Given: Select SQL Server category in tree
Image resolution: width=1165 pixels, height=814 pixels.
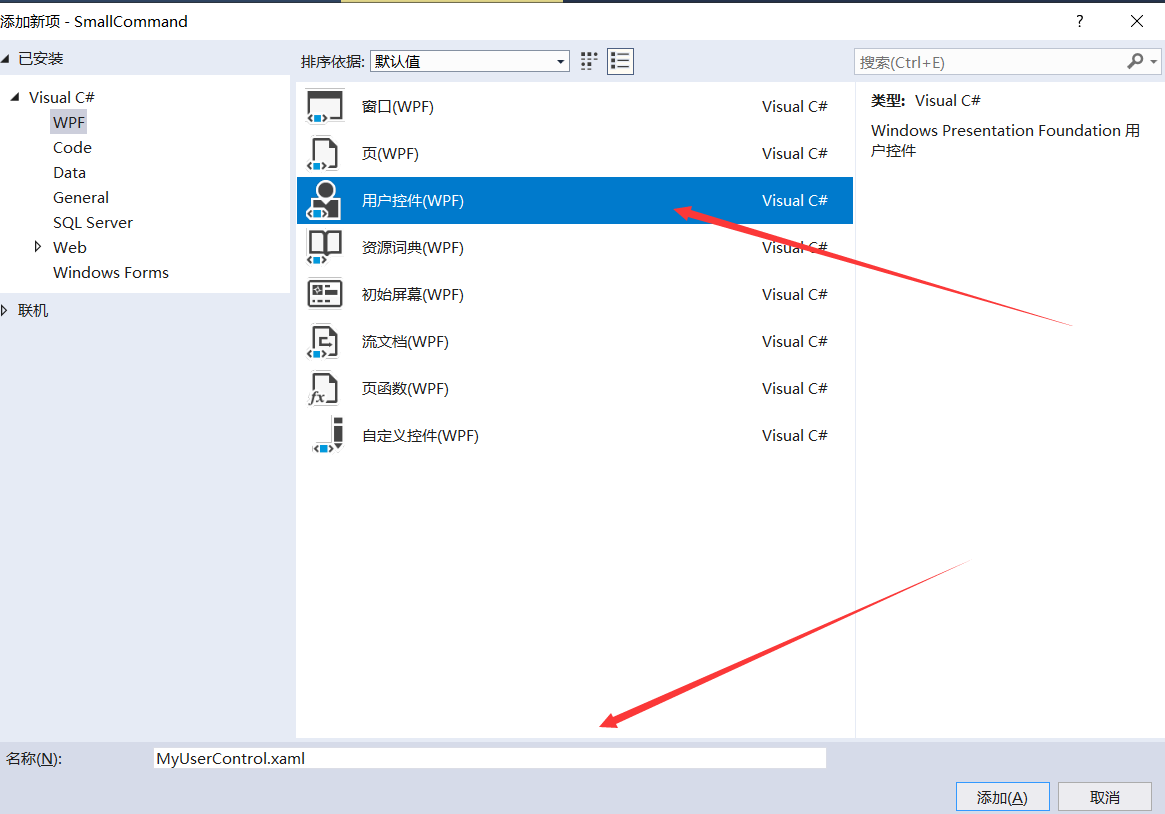Looking at the screenshot, I should [x=93, y=223].
